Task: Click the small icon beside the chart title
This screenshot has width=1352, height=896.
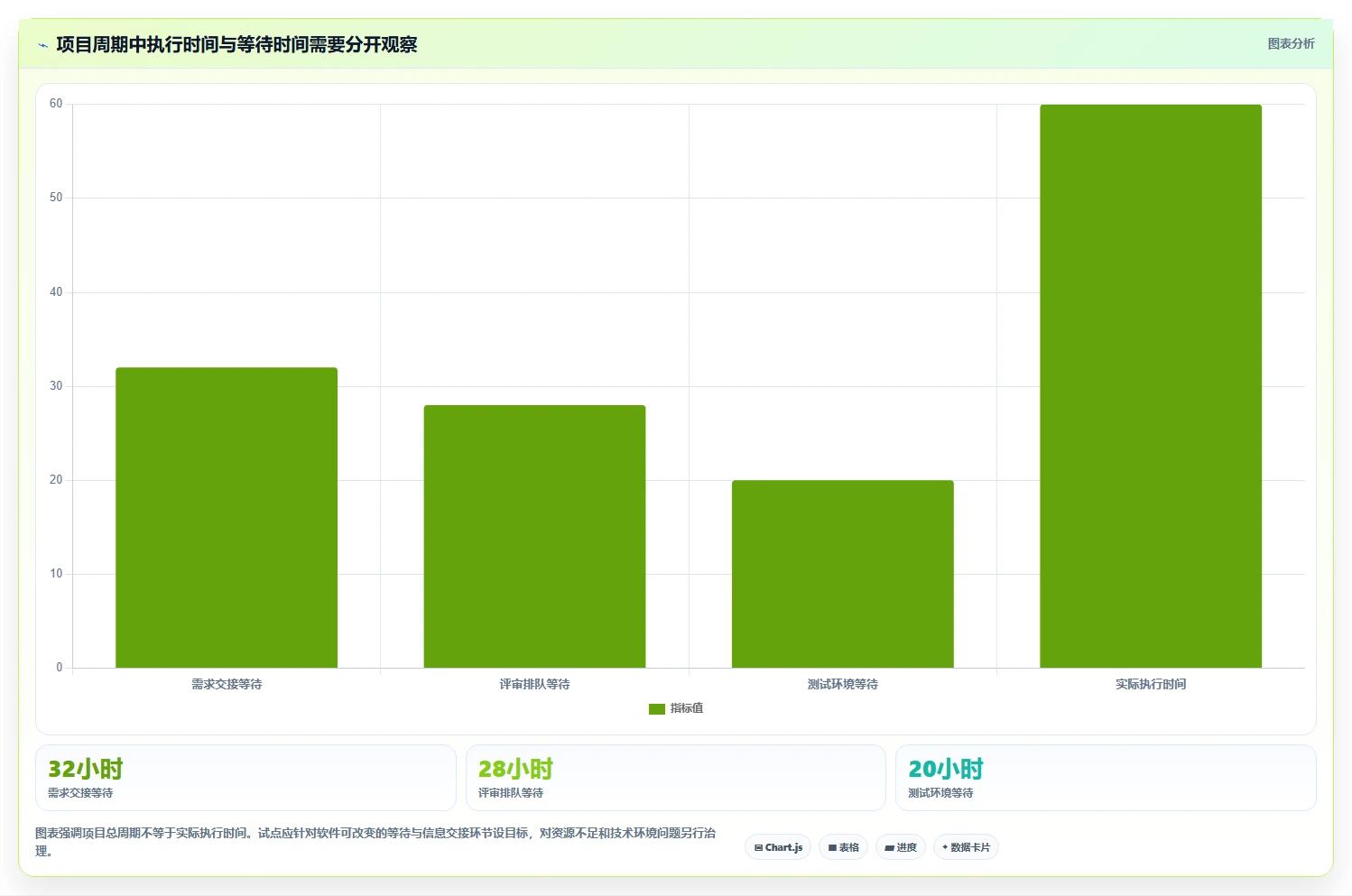Action: click(42, 45)
